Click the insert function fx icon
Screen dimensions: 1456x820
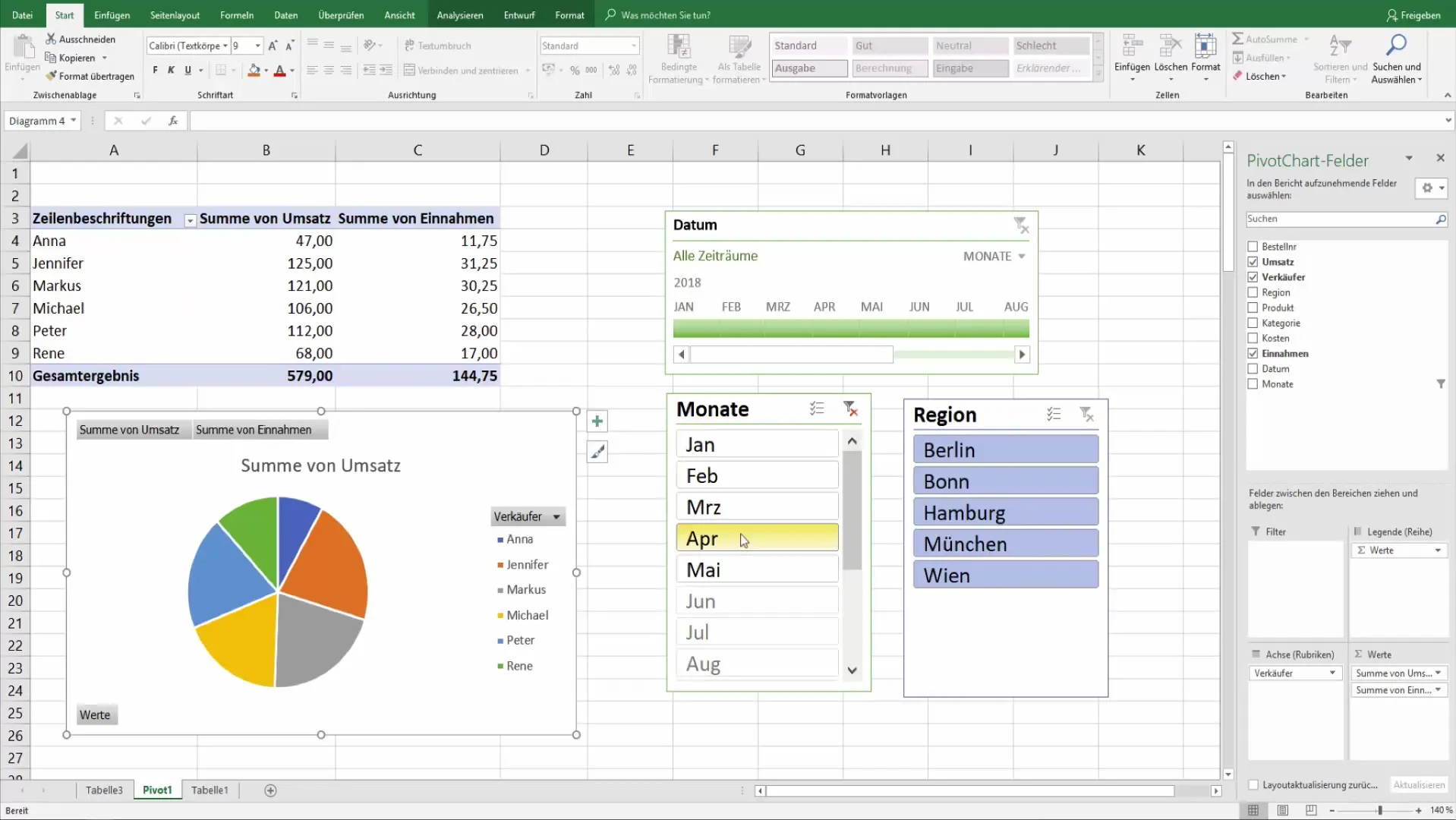(x=173, y=121)
